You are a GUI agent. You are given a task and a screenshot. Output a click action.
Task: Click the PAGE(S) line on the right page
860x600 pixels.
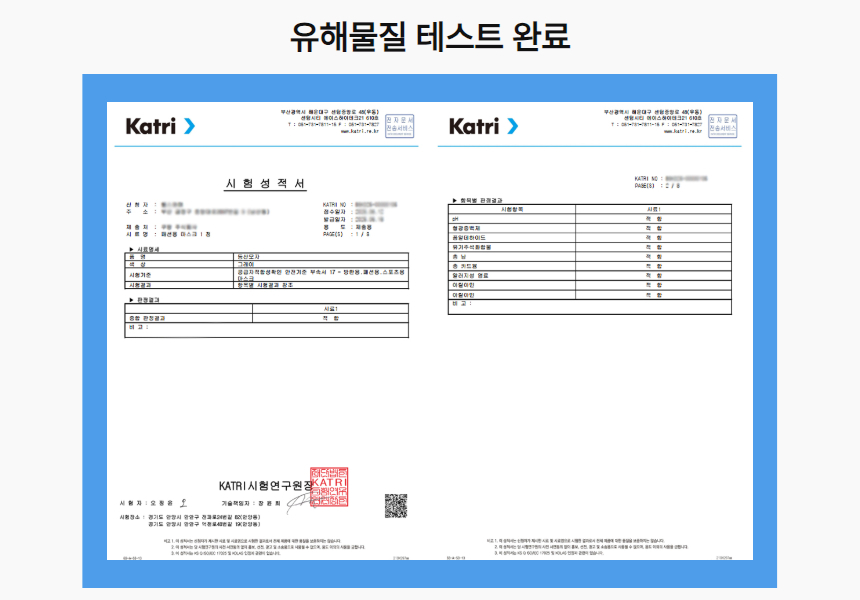(657, 186)
